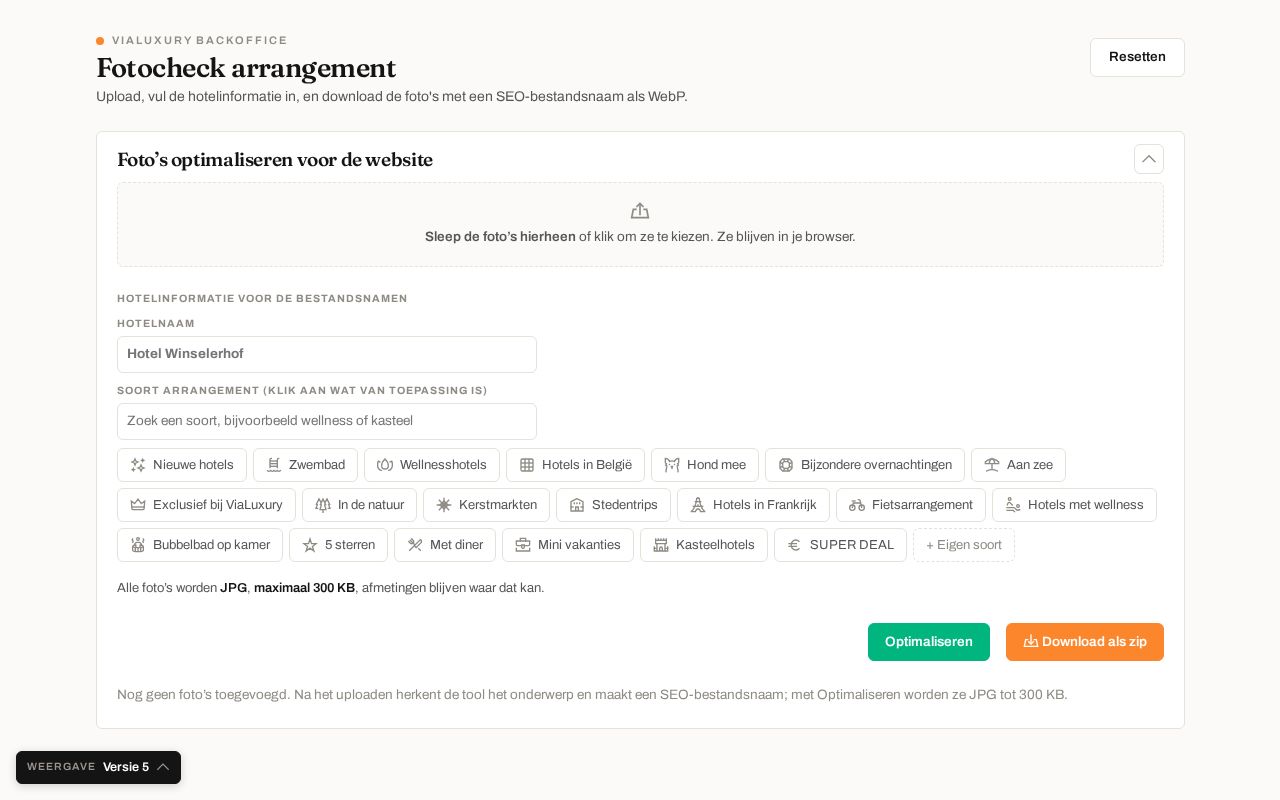Screen dimensions: 1280x800
Task: Collapse the Foto's optimaliseren panel with chevron
Action: point(1149,159)
